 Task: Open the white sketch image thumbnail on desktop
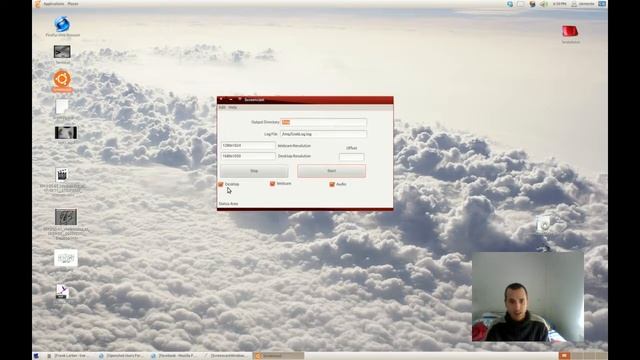click(66, 258)
